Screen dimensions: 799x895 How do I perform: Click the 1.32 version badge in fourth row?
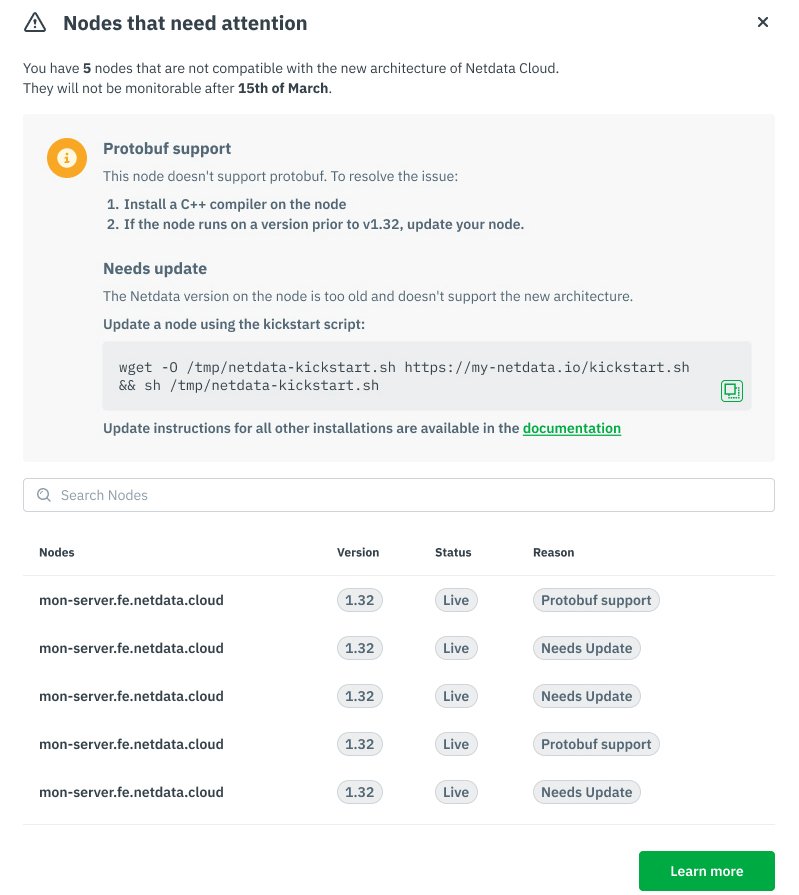pos(359,744)
